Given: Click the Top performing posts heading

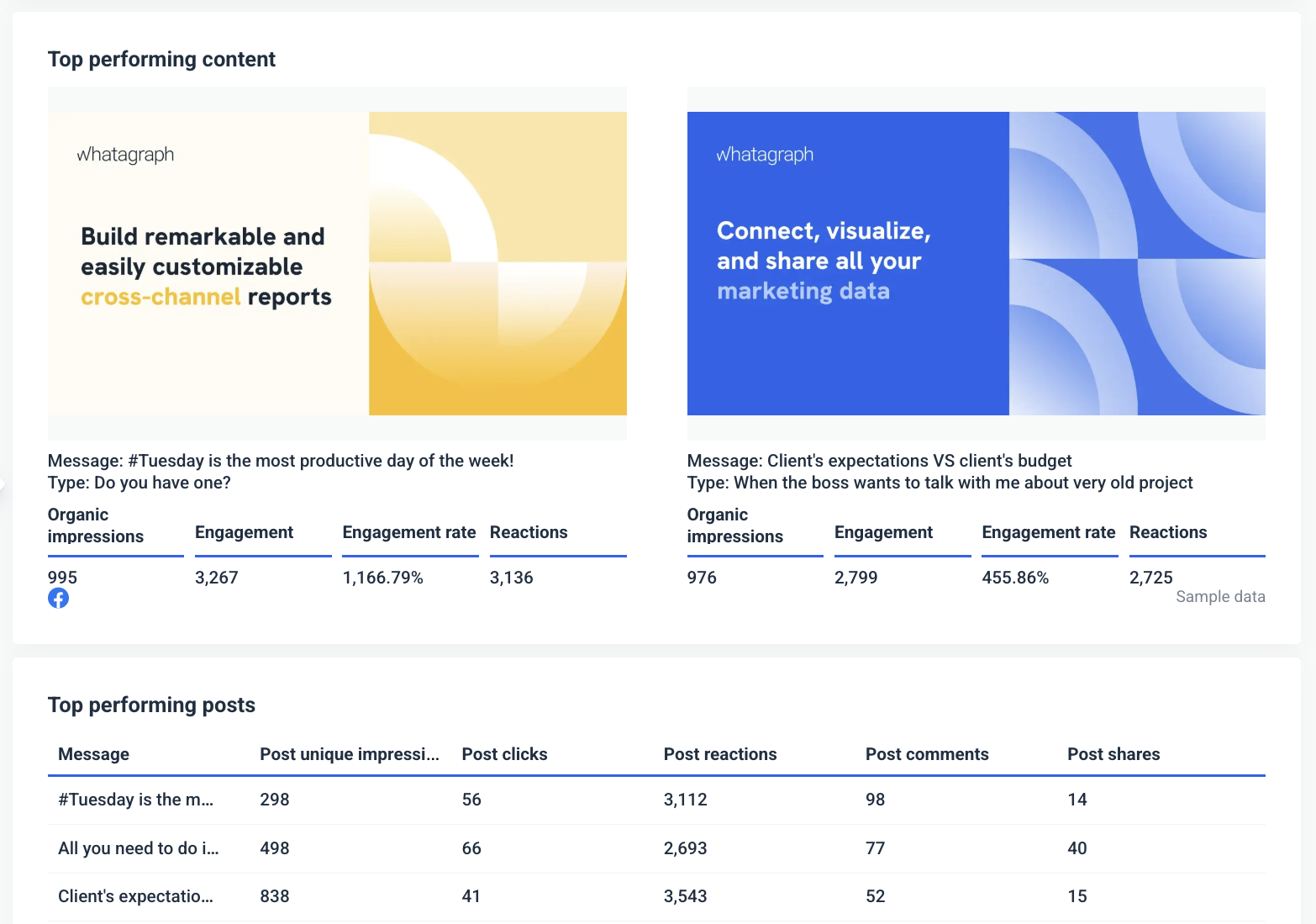Looking at the screenshot, I should [x=151, y=705].
